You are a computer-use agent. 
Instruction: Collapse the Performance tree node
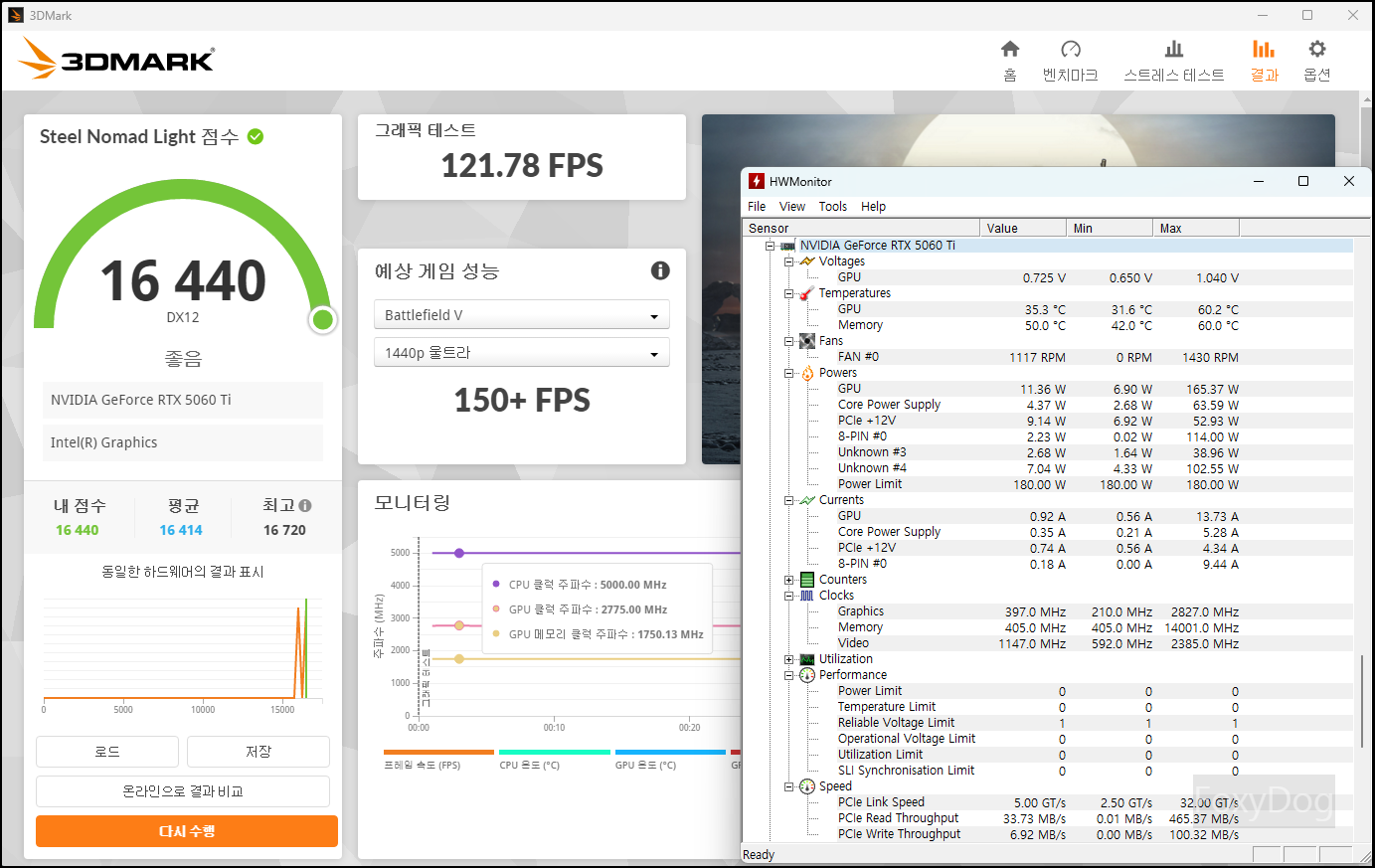pyautogui.click(x=788, y=675)
